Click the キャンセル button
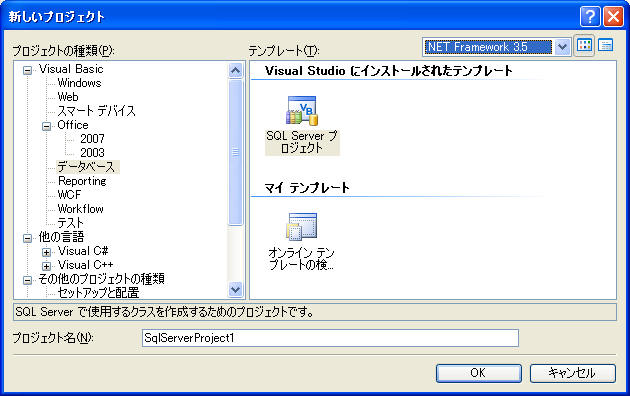 [573, 373]
